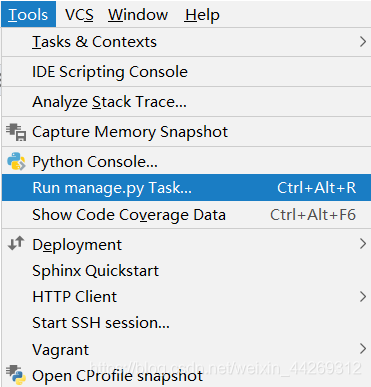Select Sphinx Quickstart

point(186,270)
